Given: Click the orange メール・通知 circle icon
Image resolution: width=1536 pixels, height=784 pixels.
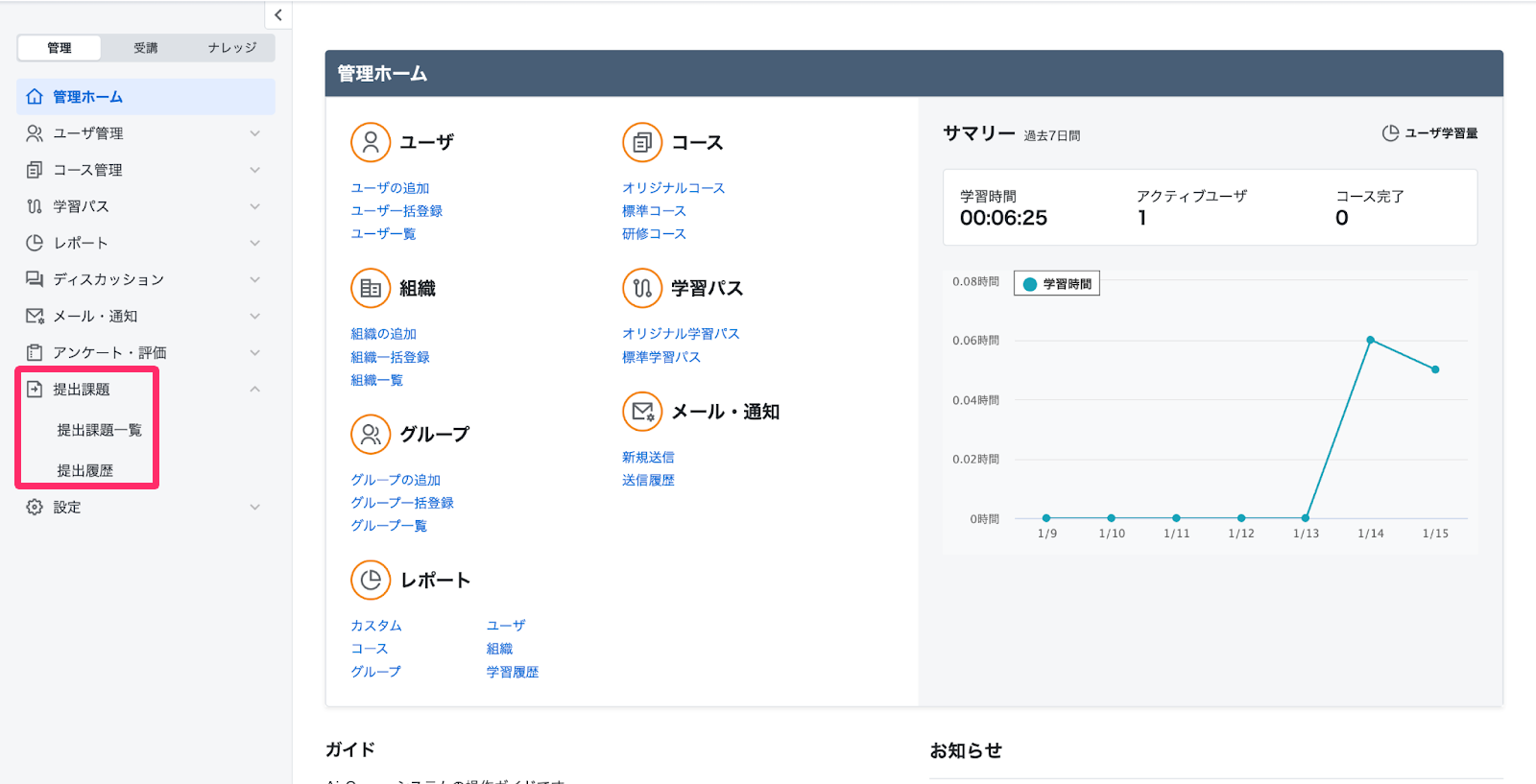Looking at the screenshot, I should [642, 412].
